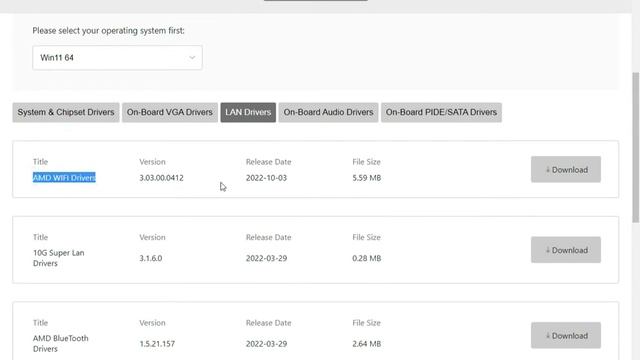Image resolution: width=640 pixels, height=360 pixels.
Task: Click the operating system prompt text
Action: pos(108,31)
